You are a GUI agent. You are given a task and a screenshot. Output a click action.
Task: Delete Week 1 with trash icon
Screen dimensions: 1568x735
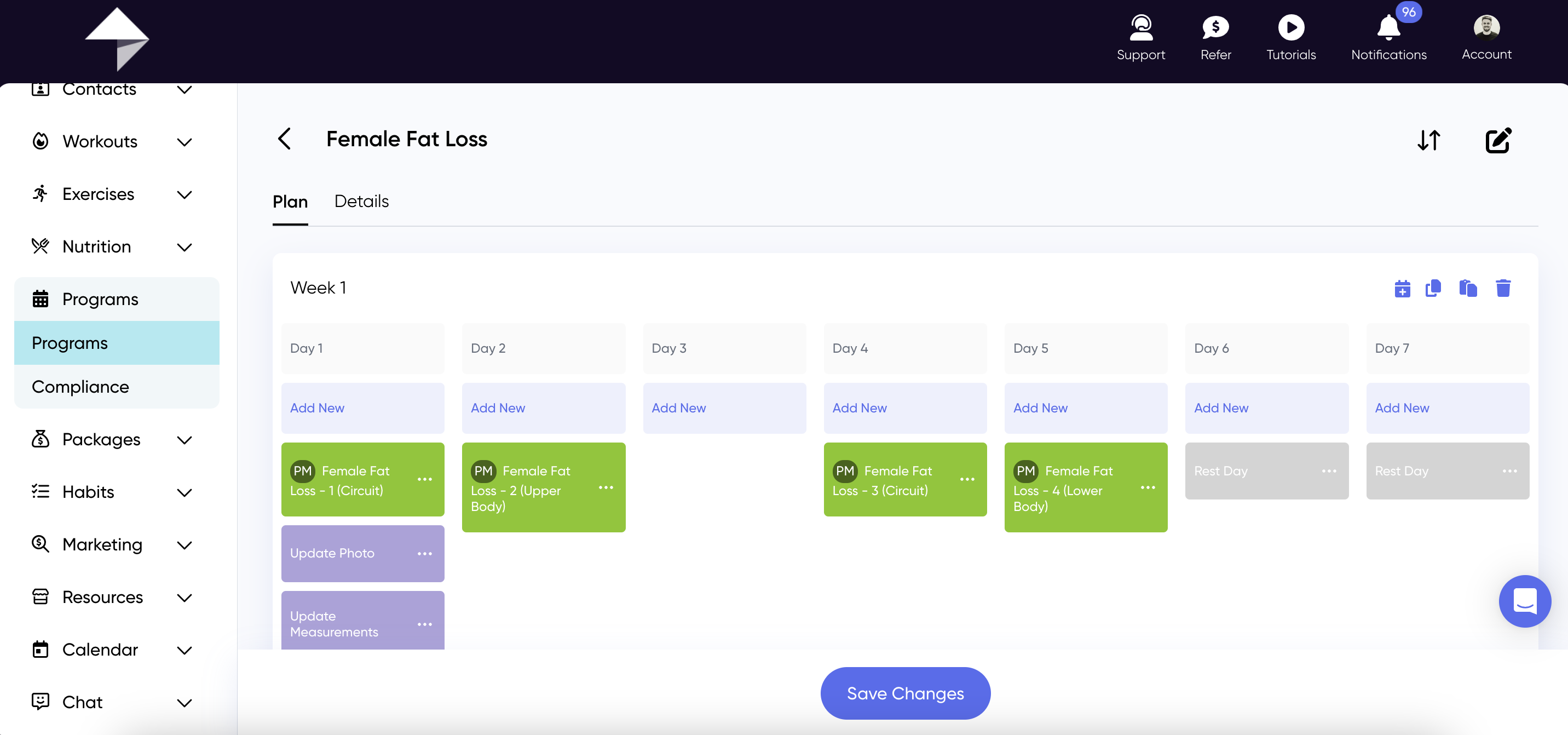[1503, 288]
